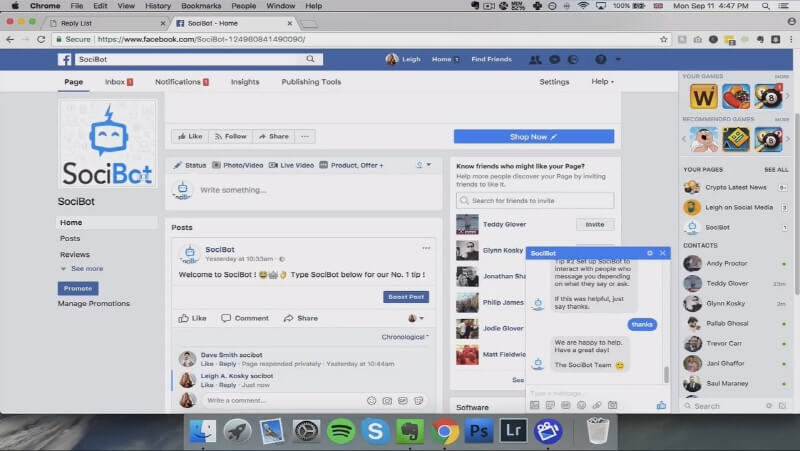This screenshot has height=451, width=800.
Task: Click the Boost Post button
Action: [406, 297]
